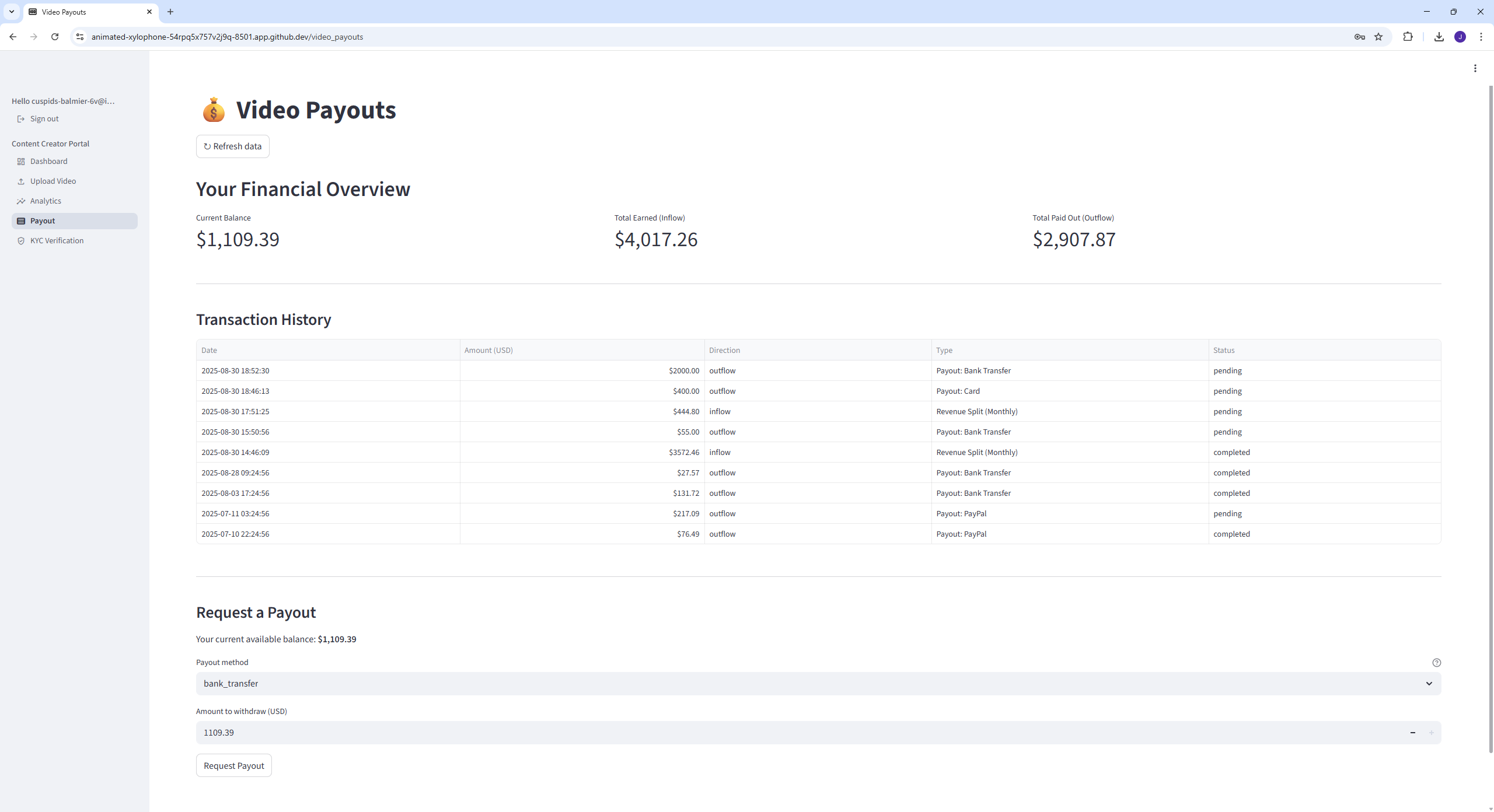The width and height of the screenshot is (1494, 812).
Task: Click the Sign out icon
Action: (x=21, y=119)
